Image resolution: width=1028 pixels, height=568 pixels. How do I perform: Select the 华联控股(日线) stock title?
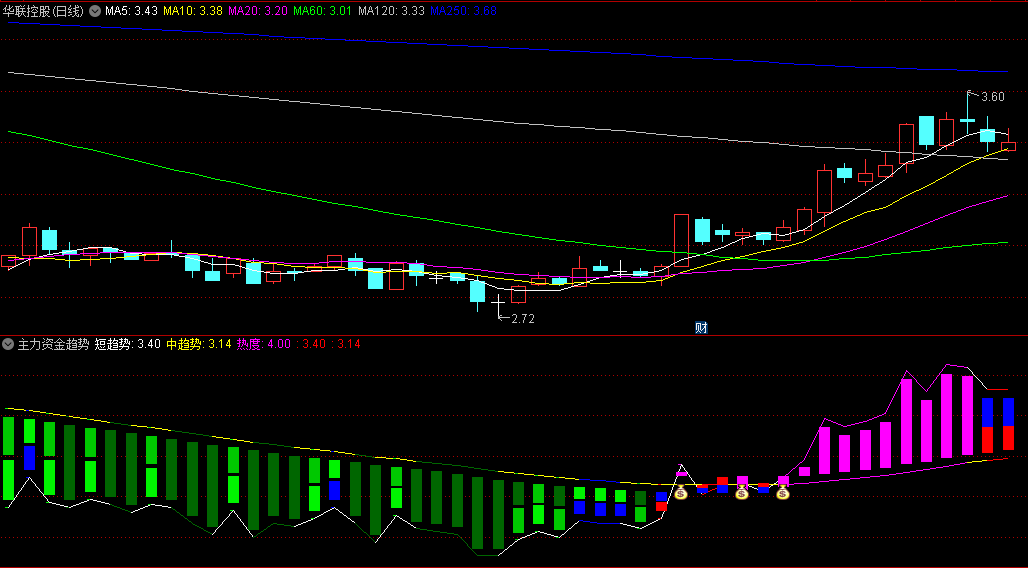44,10
